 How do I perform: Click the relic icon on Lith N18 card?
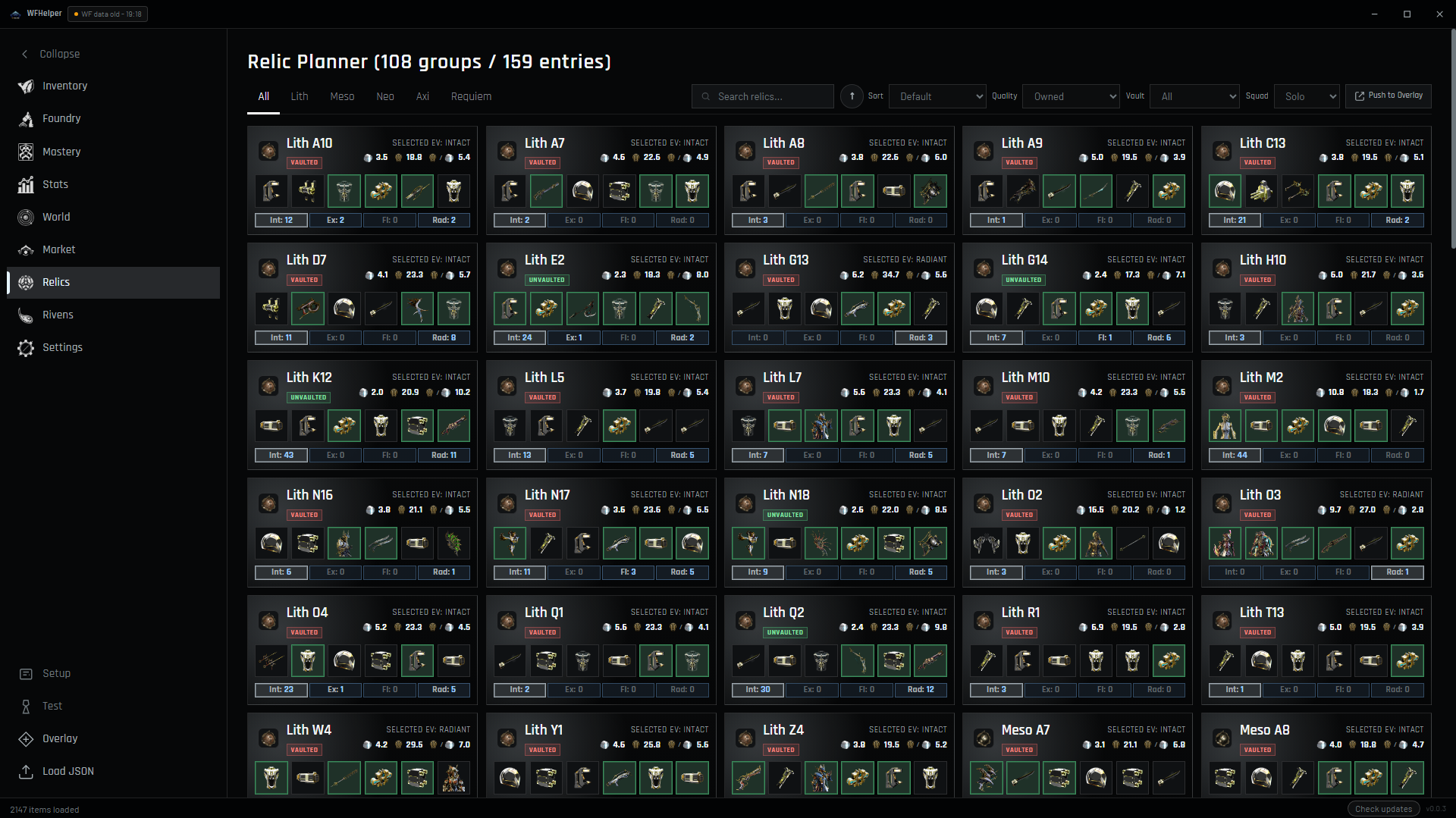[x=745, y=503]
